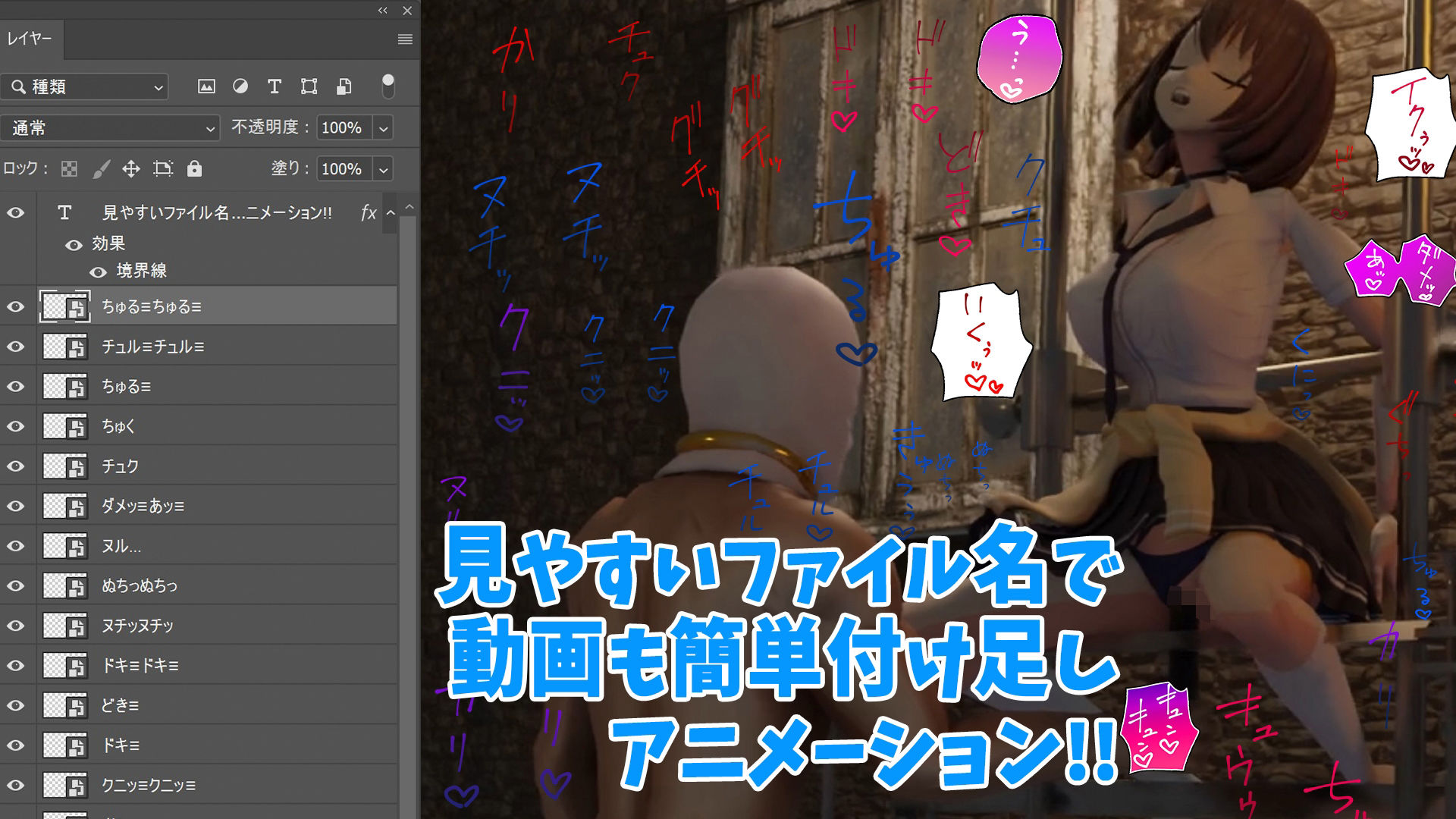1456x819 pixels.
Task: Click the lock all padlock icon
Action: coord(195,169)
